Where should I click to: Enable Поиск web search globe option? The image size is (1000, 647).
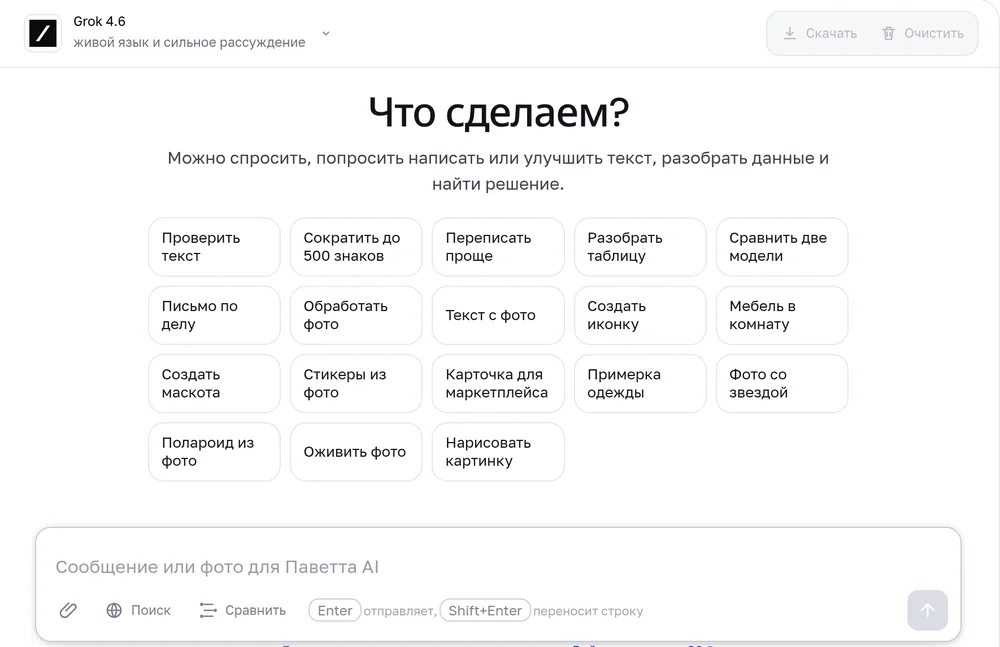tap(138, 611)
